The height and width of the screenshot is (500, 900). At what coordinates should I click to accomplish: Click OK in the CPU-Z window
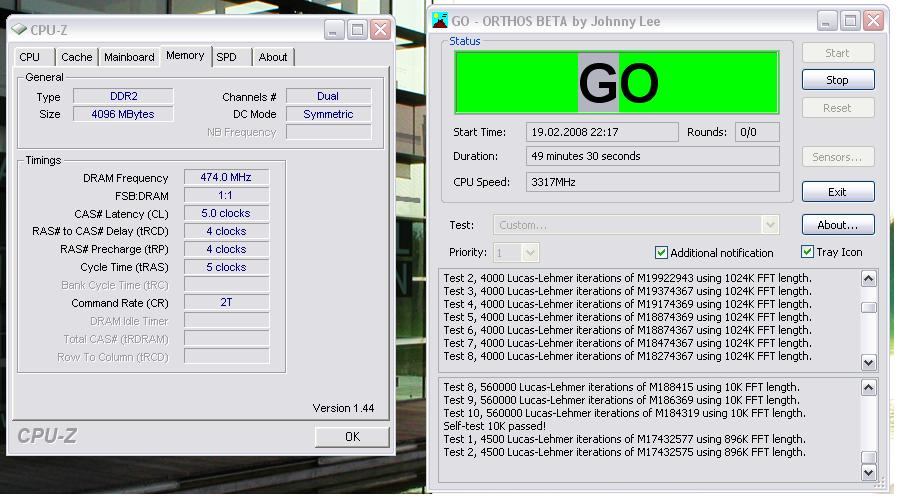352,437
